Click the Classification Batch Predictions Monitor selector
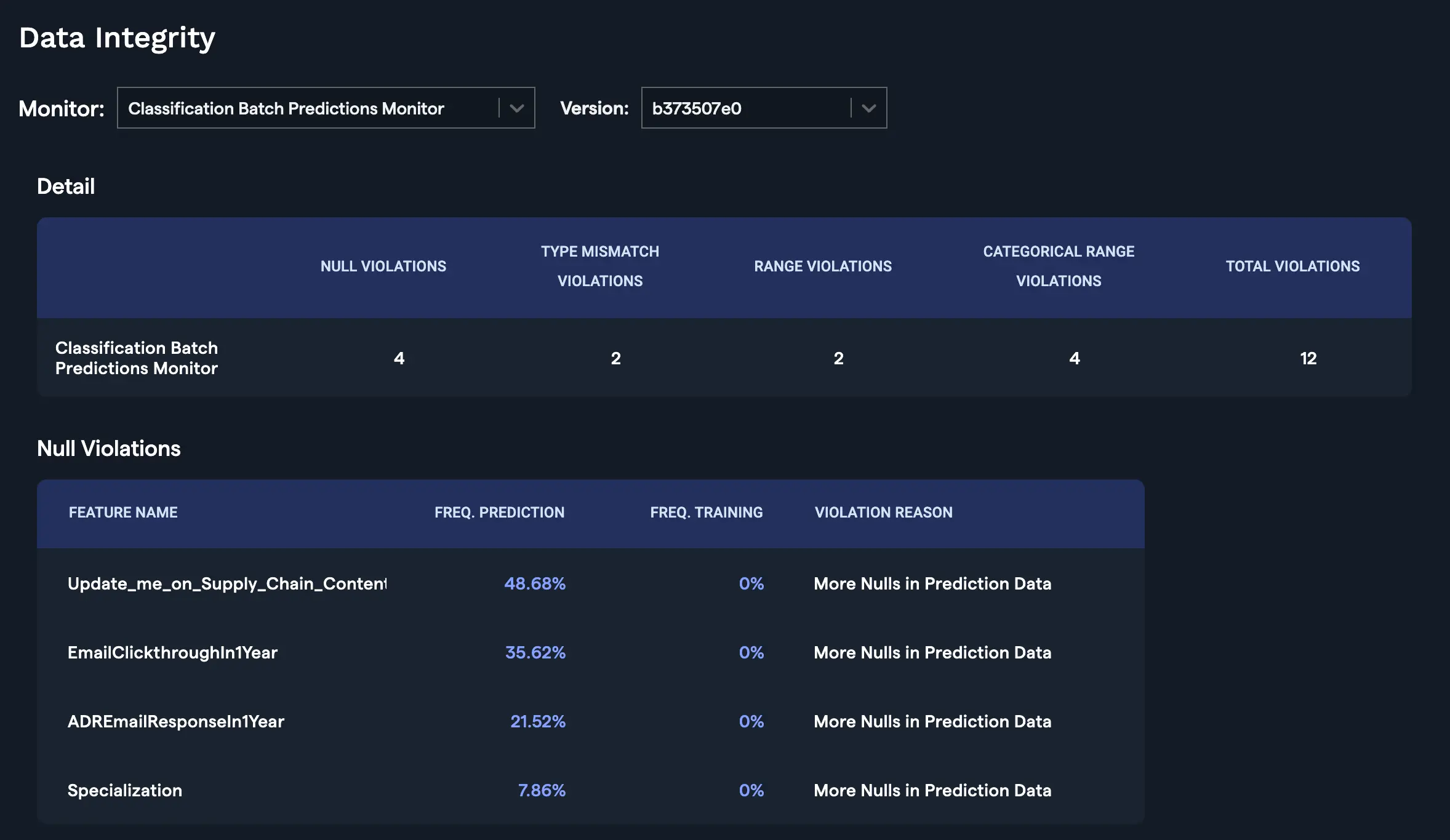 pyautogui.click(x=286, y=108)
